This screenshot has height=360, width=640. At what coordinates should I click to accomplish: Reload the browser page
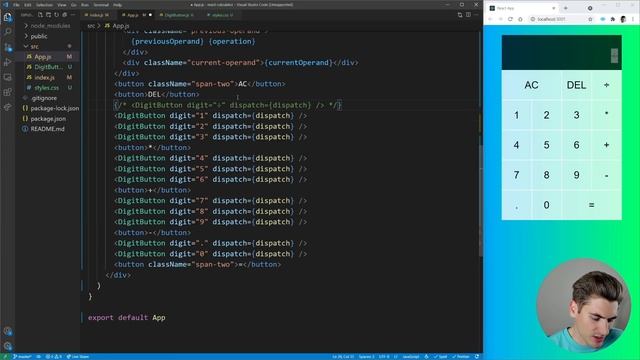coord(510,19)
